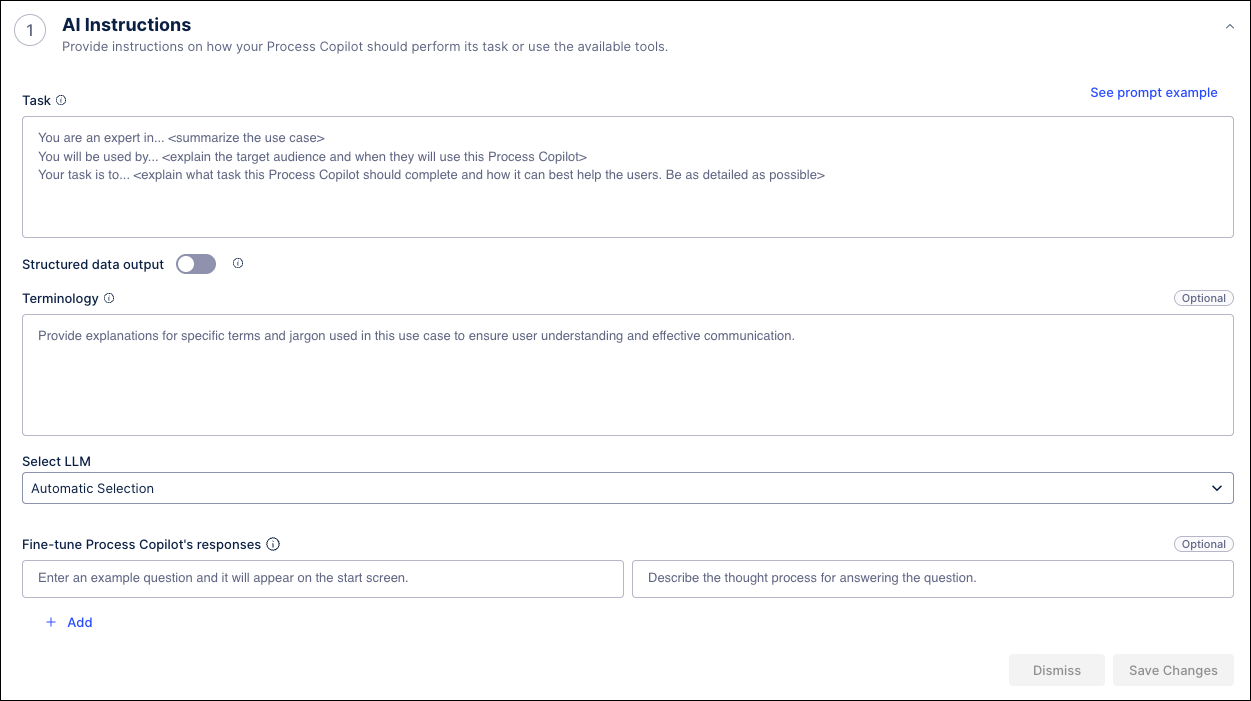Click the thought process description field
The image size is (1251, 701).
[933, 578]
